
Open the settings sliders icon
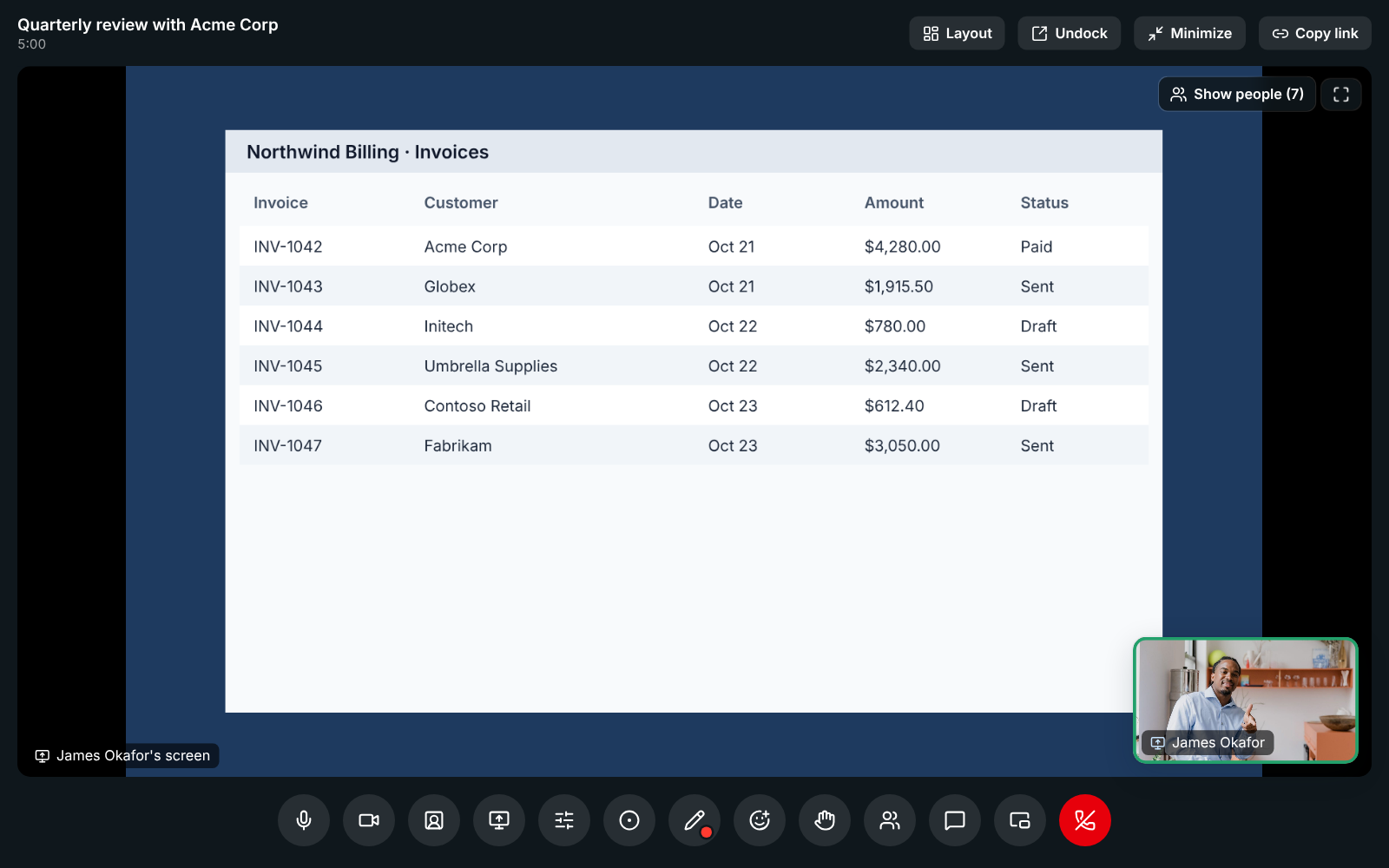[564, 820]
